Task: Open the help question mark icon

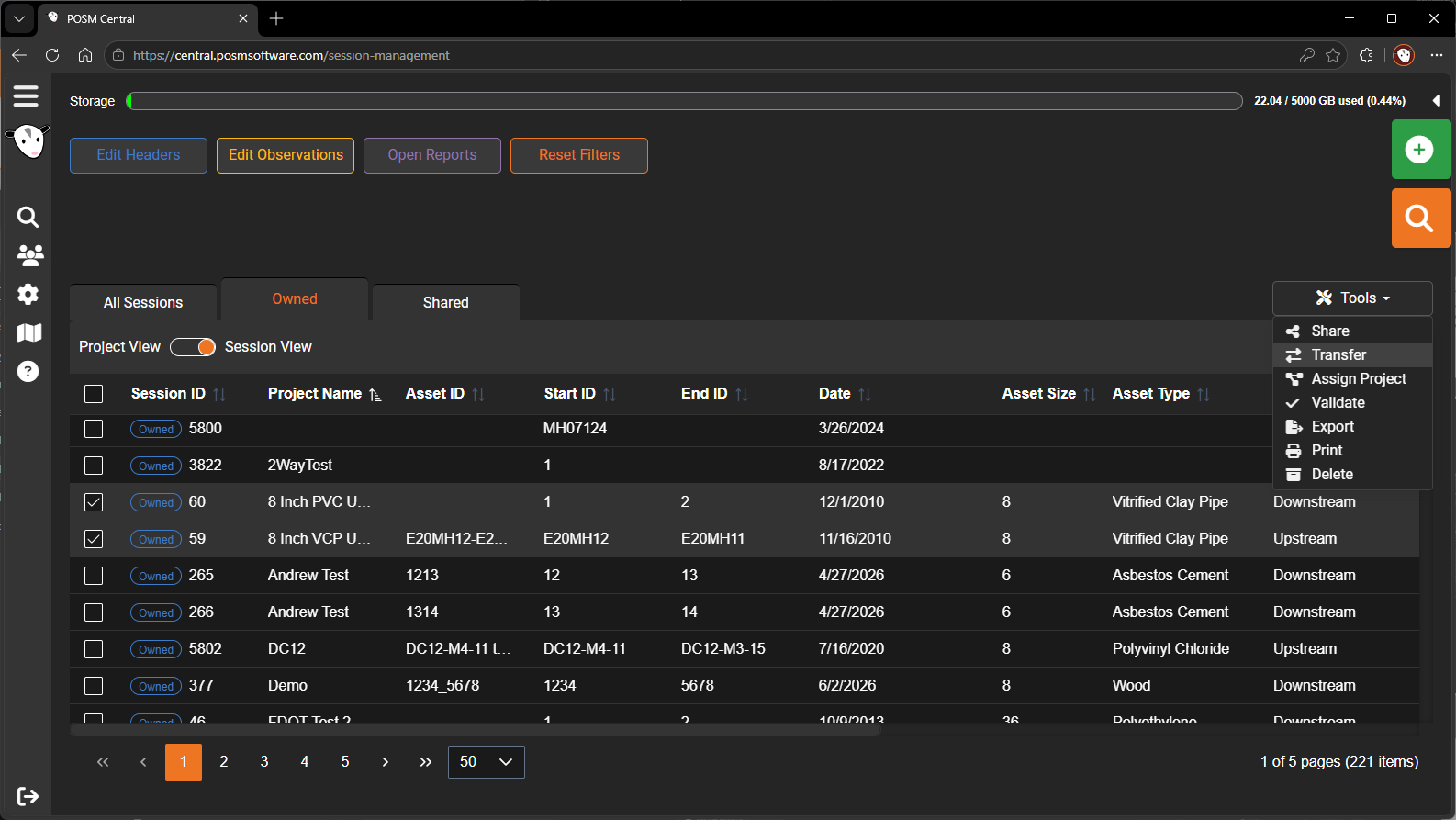Action: (x=28, y=371)
